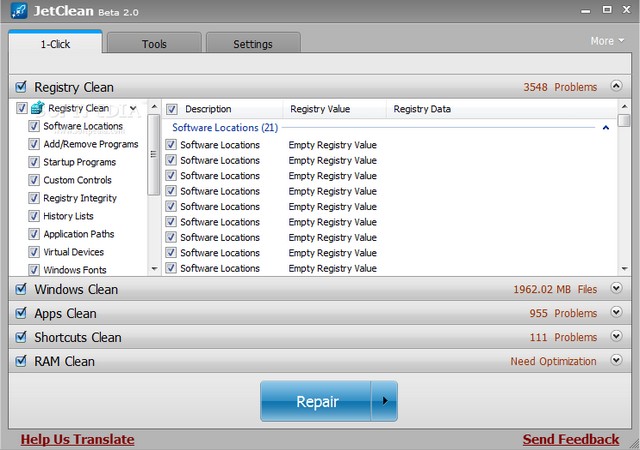
Task: Collapse Registry Clean section with round arrow icon
Action: tap(617, 87)
